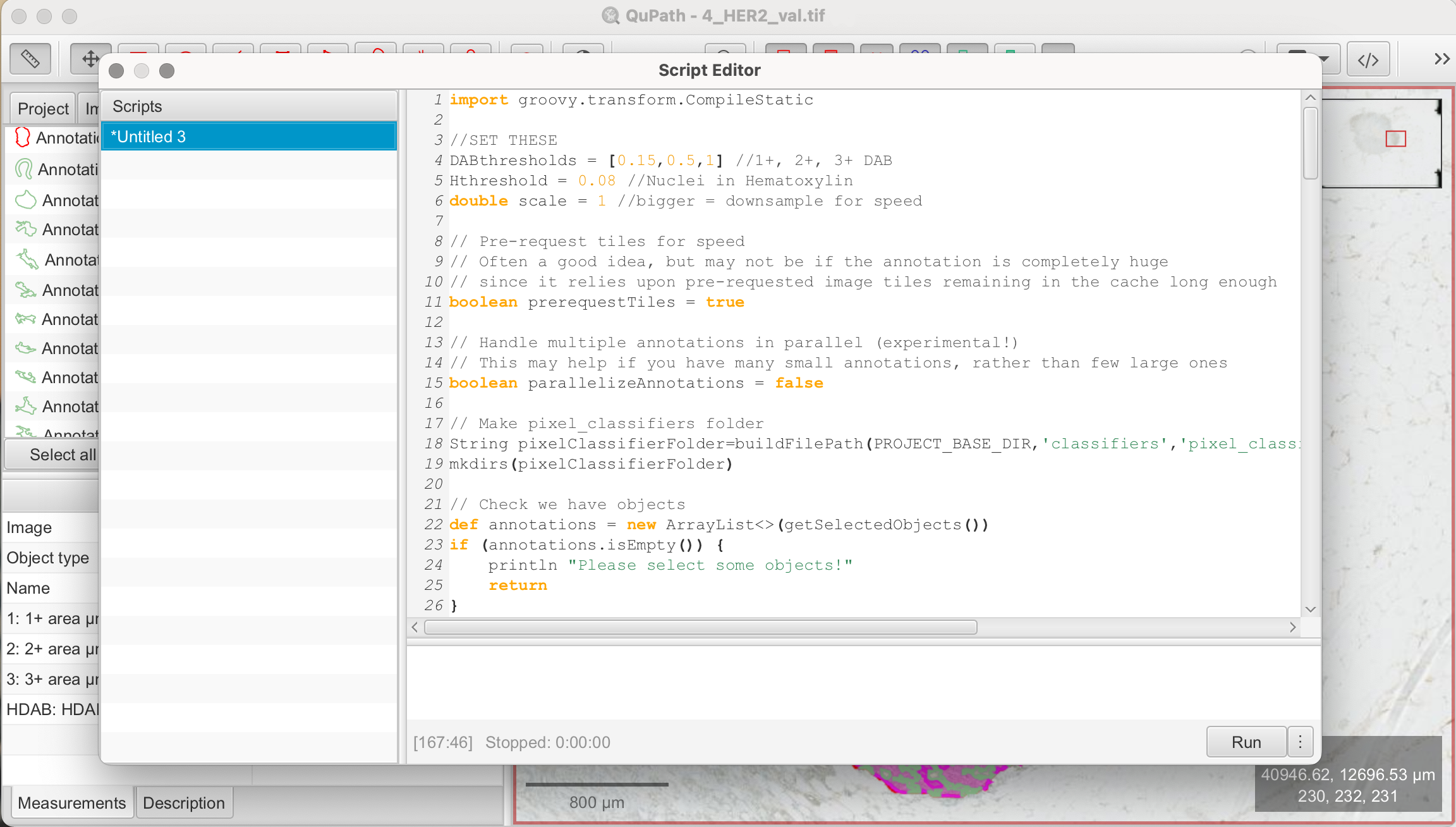Switch to the Measurements tab
The height and width of the screenshot is (827, 1456).
pyautogui.click(x=71, y=803)
